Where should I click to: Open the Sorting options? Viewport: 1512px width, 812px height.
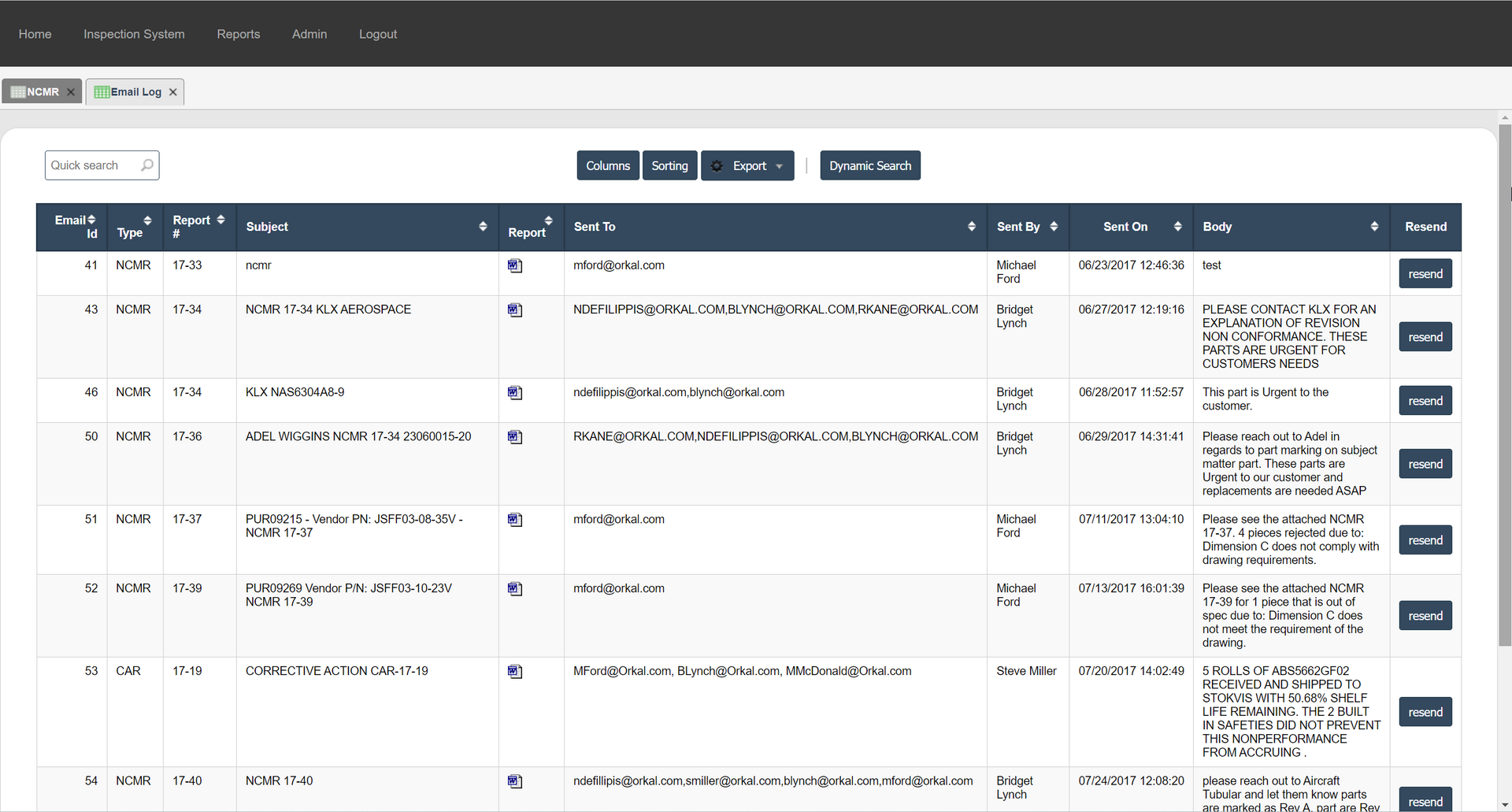coord(669,166)
